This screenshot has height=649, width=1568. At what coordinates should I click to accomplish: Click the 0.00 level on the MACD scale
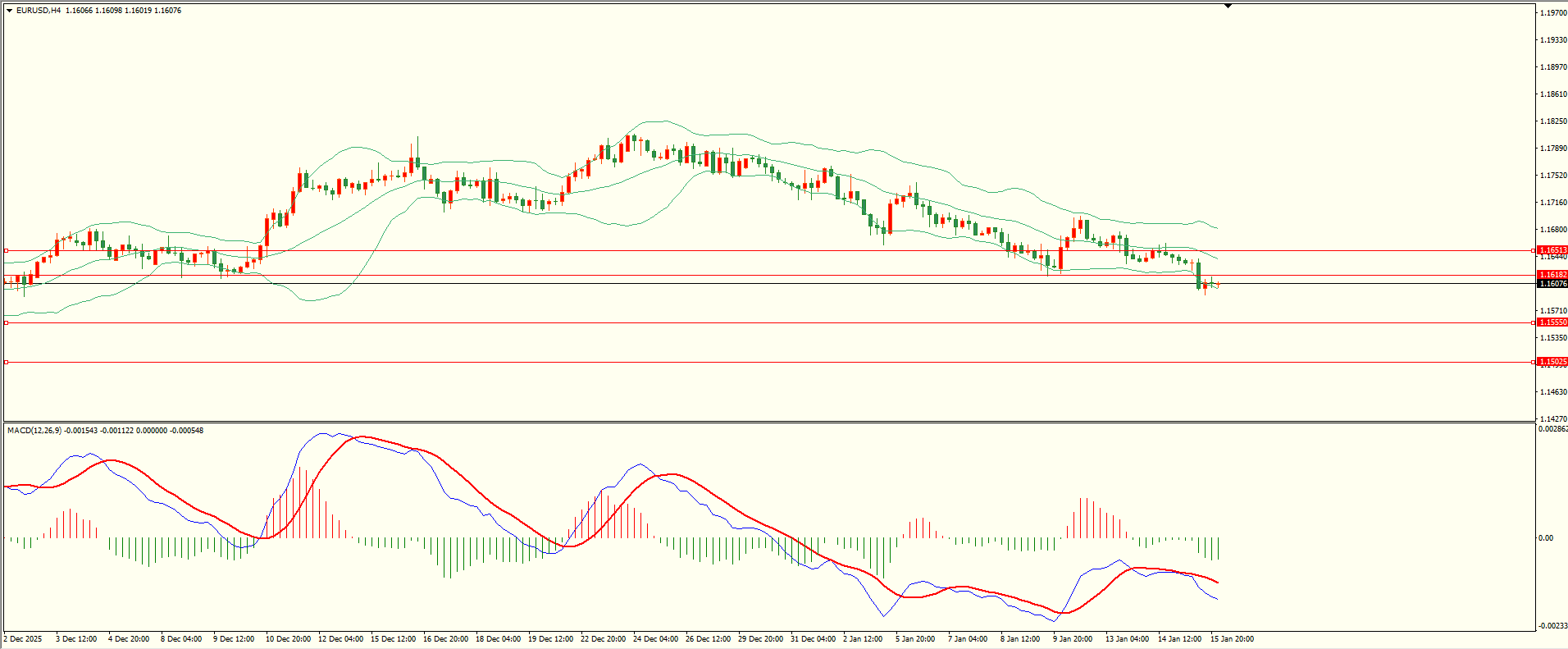pos(1546,538)
